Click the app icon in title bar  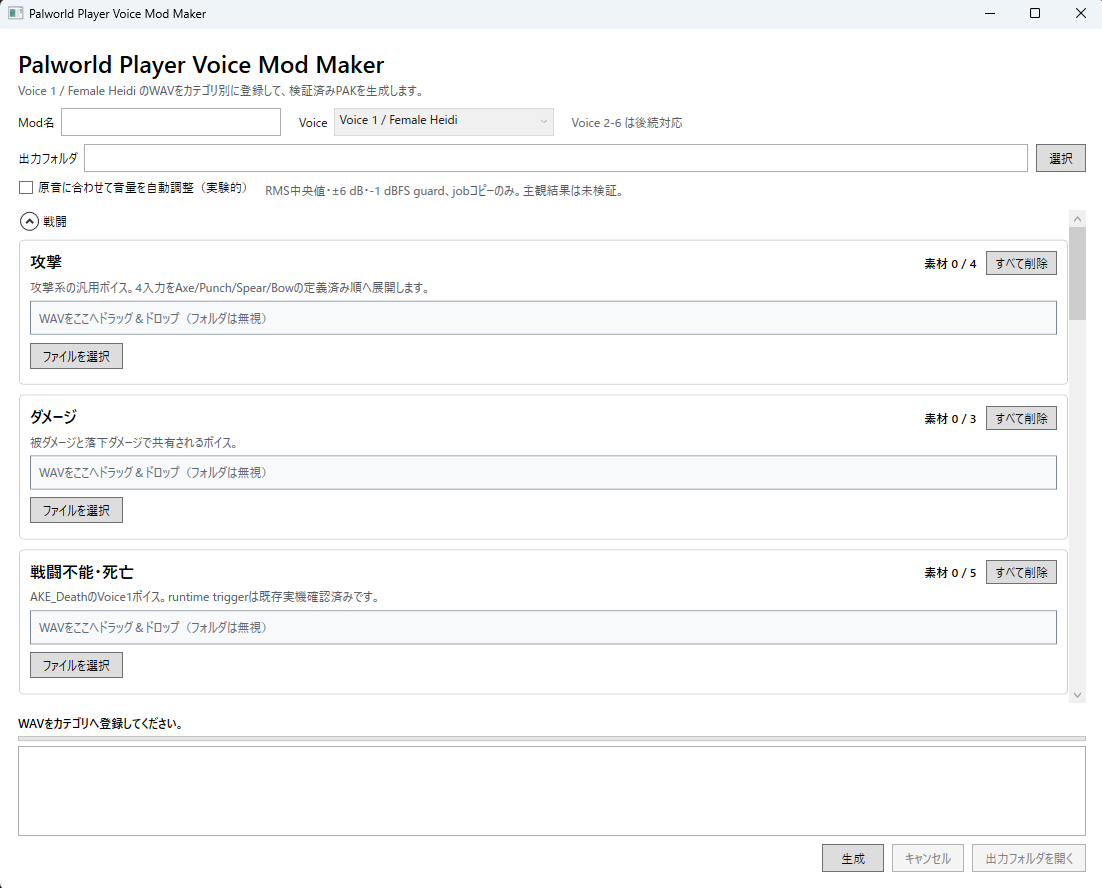click(15, 13)
